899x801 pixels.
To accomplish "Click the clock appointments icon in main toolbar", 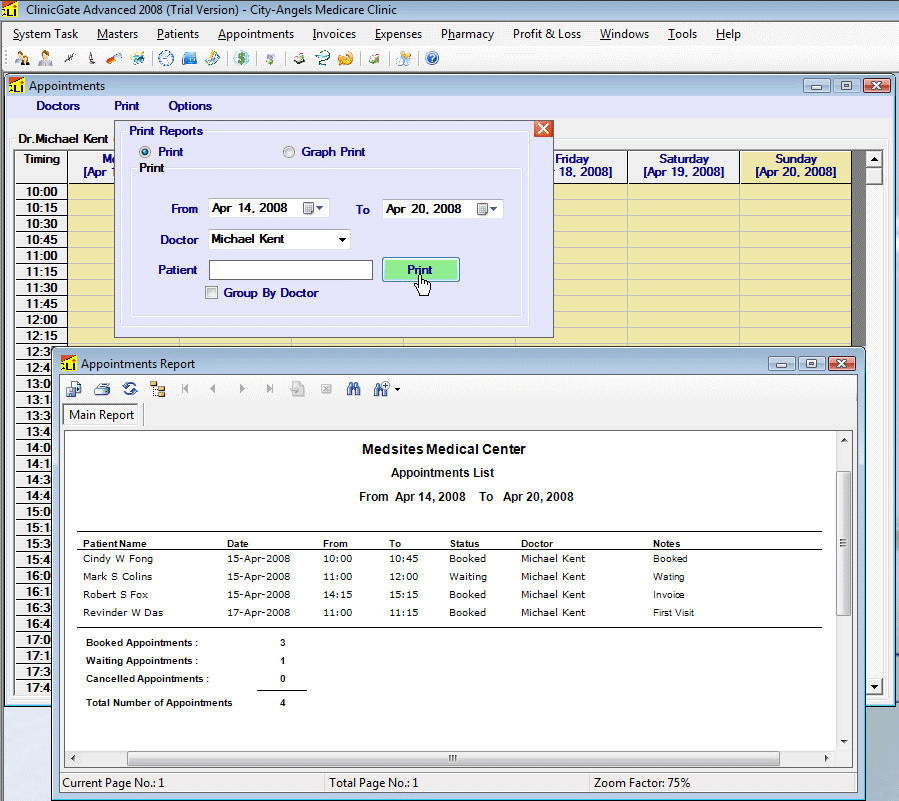I will point(166,58).
